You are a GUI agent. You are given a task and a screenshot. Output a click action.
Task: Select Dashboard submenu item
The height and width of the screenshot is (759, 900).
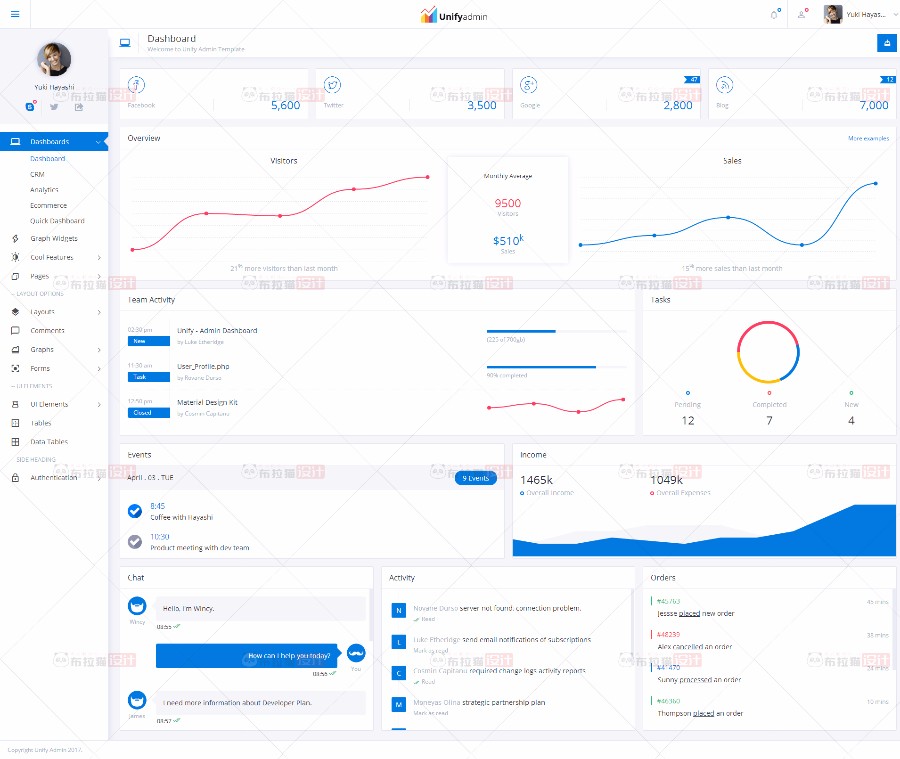(48, 158)
